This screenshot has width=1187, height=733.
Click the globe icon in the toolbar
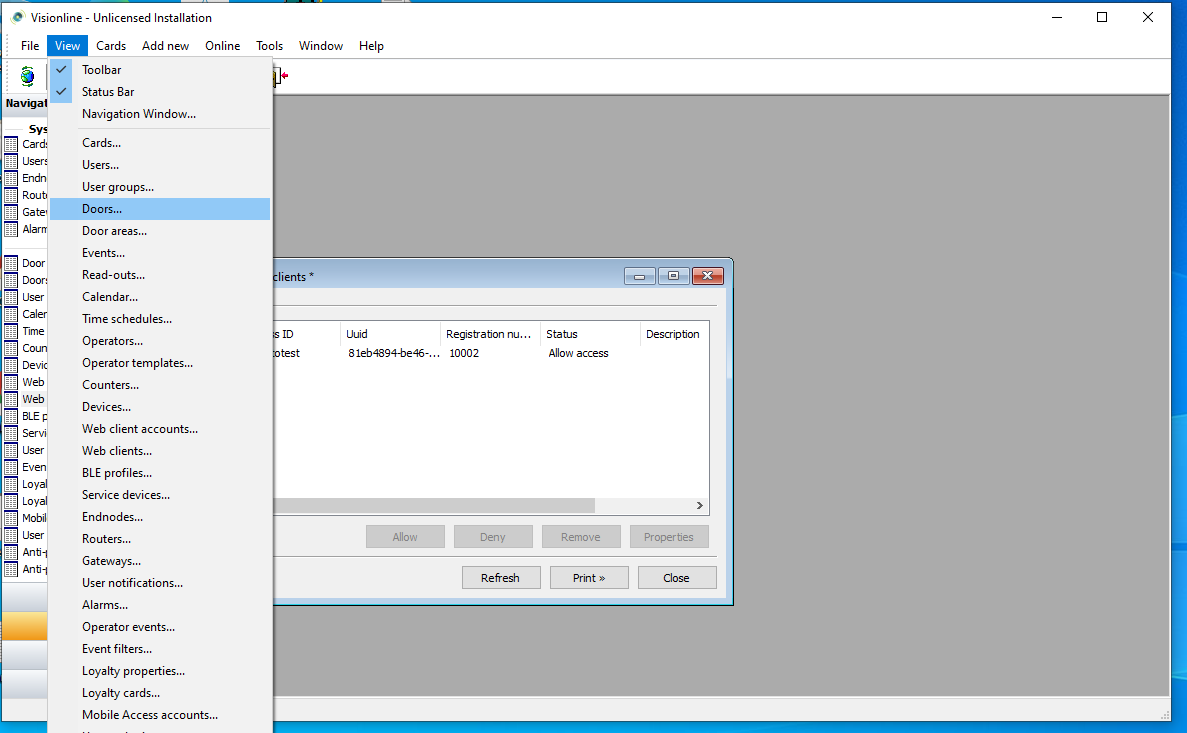point(27,76)
